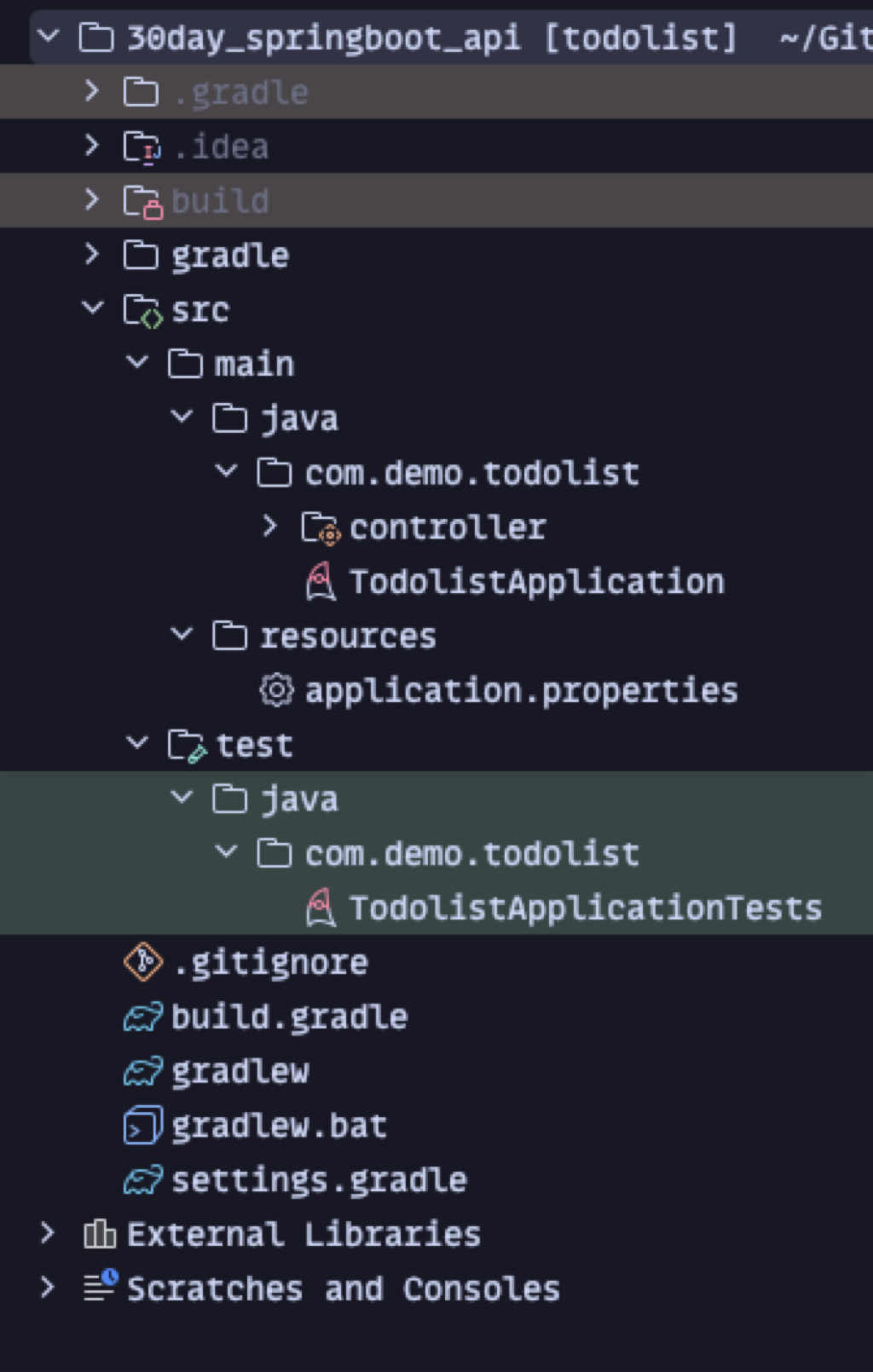Click the gradlew.bat script file icon
Viewport: 873px width, 1372px height.
click(x=143, y=1126)
